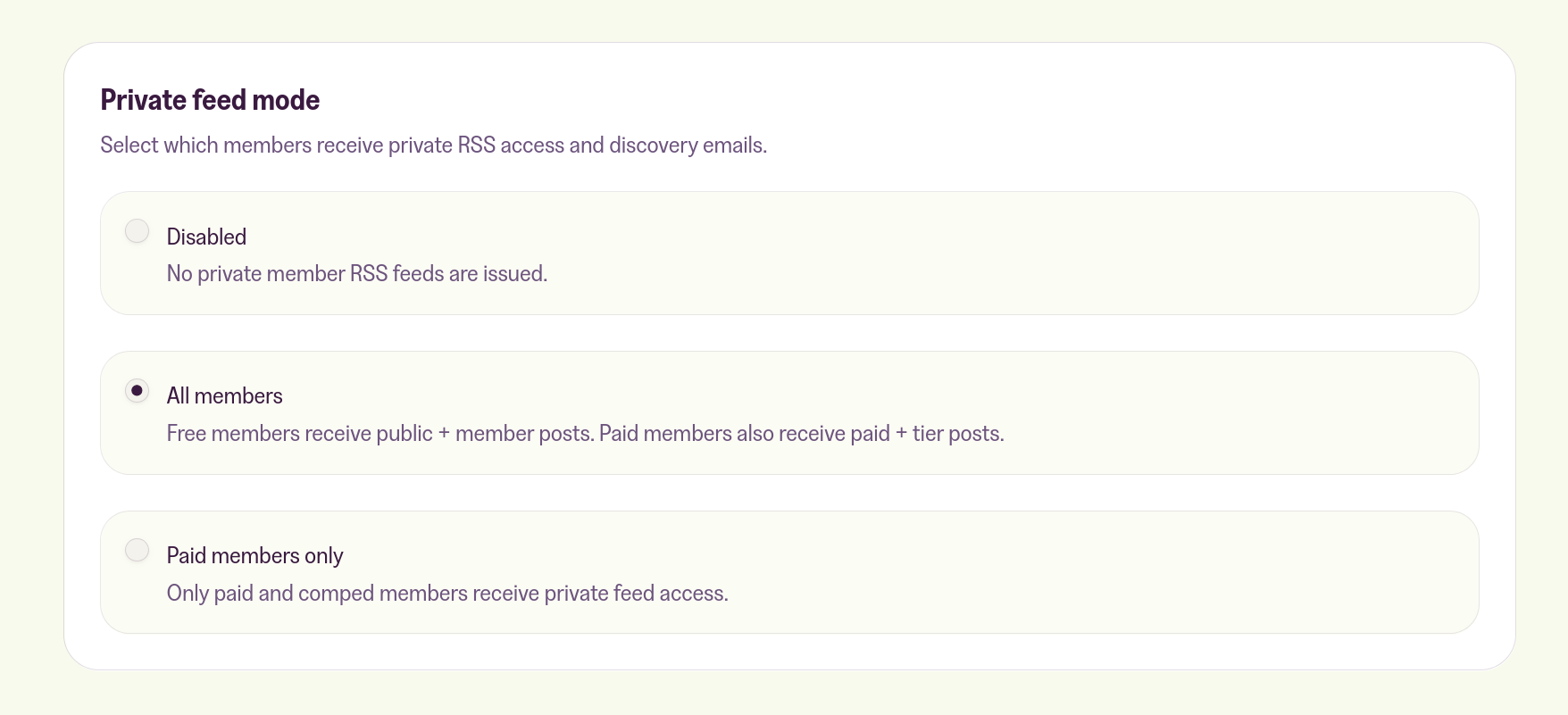Click the "All members" option label
This screenshot has width=1568, height=715.
pos(224,395)
